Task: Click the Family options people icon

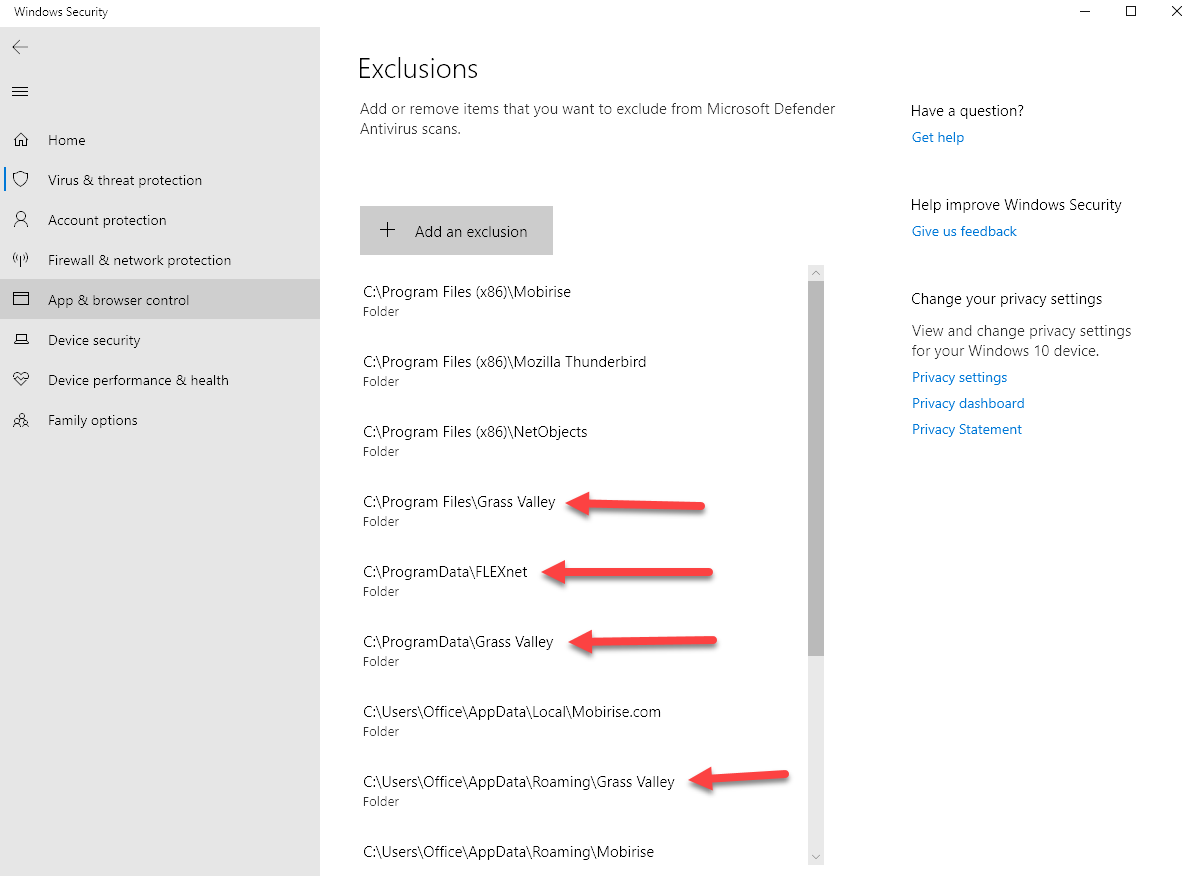Action: coord(21,420)
